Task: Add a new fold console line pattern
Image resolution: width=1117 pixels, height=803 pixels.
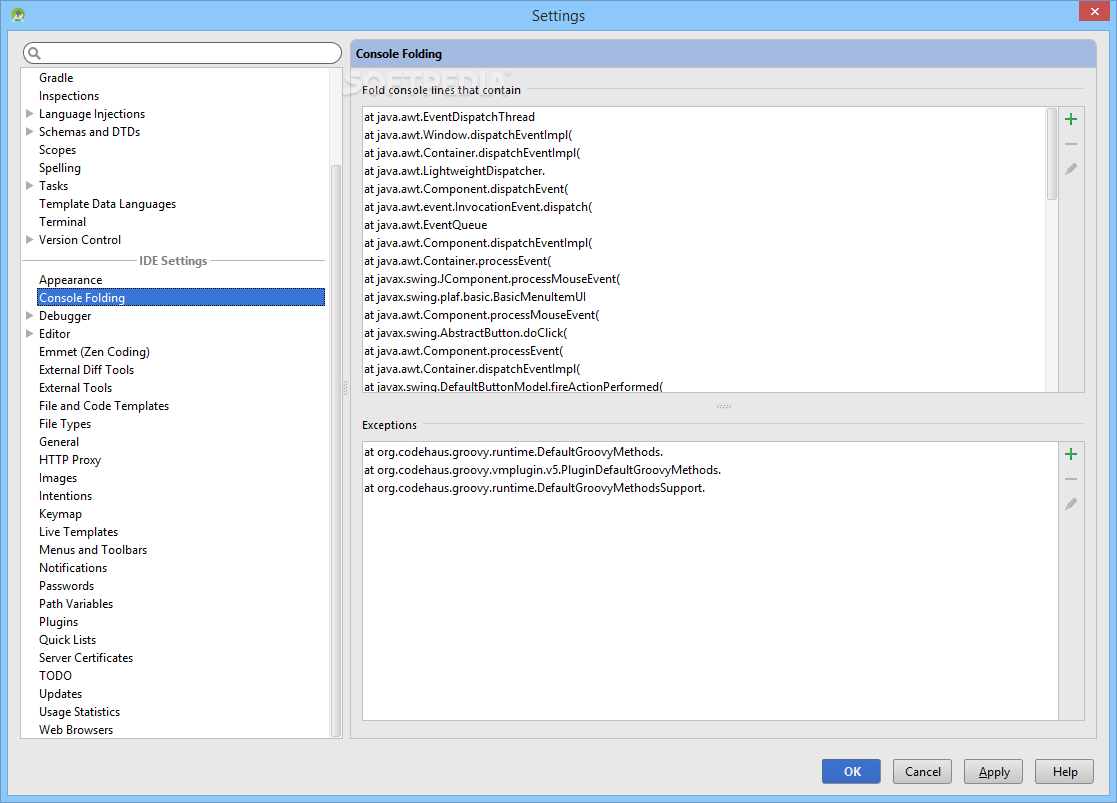Action: pyautogui.click(x=1071, y=119)
